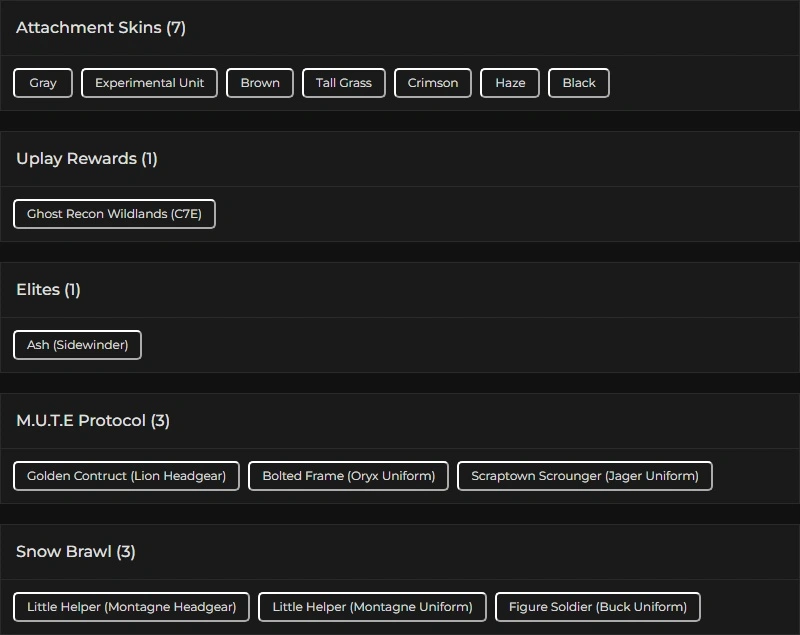Click the Experimental Unit skin tag
Screen dimensions: 800x635
click(149, 83)
